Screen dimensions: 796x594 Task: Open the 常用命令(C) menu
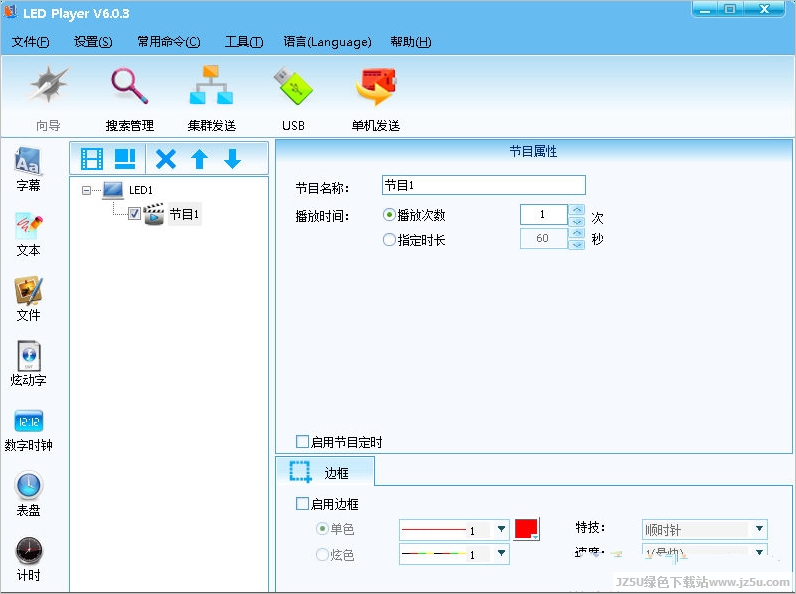[169, 42]
